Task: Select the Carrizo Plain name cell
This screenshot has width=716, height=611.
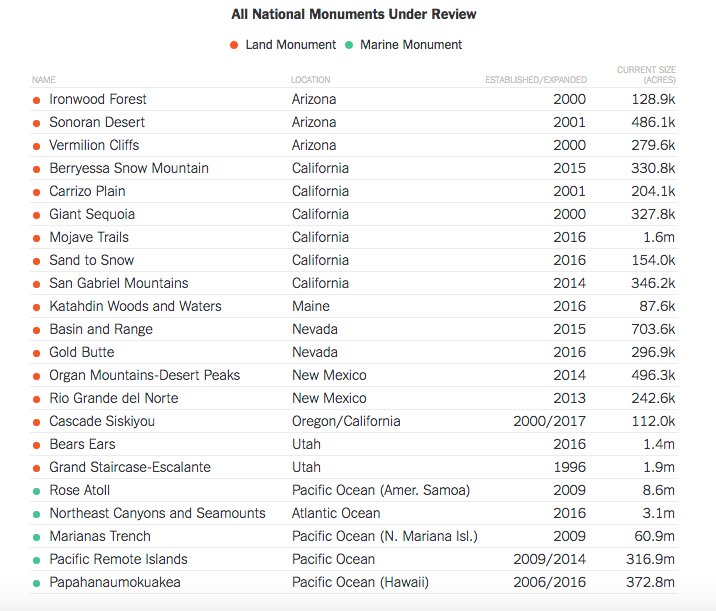Action: pos(87,191)
